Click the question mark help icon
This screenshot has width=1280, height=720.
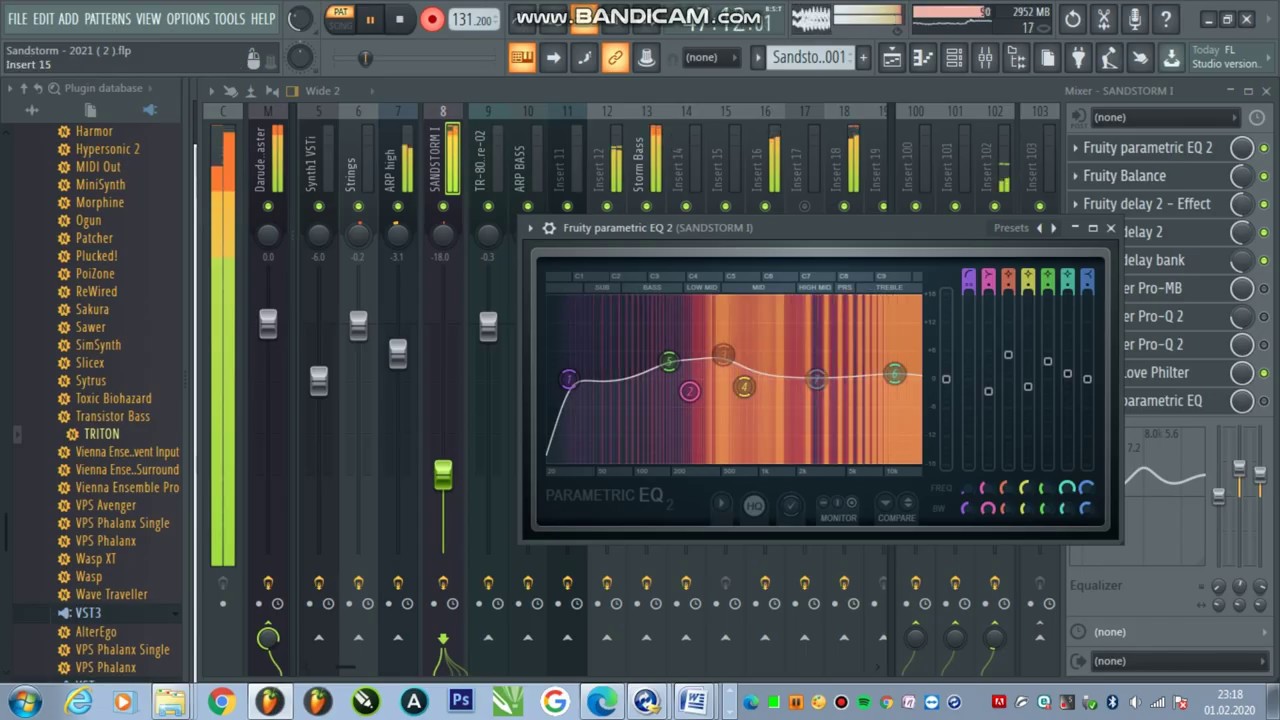(x=1166, y=19)
